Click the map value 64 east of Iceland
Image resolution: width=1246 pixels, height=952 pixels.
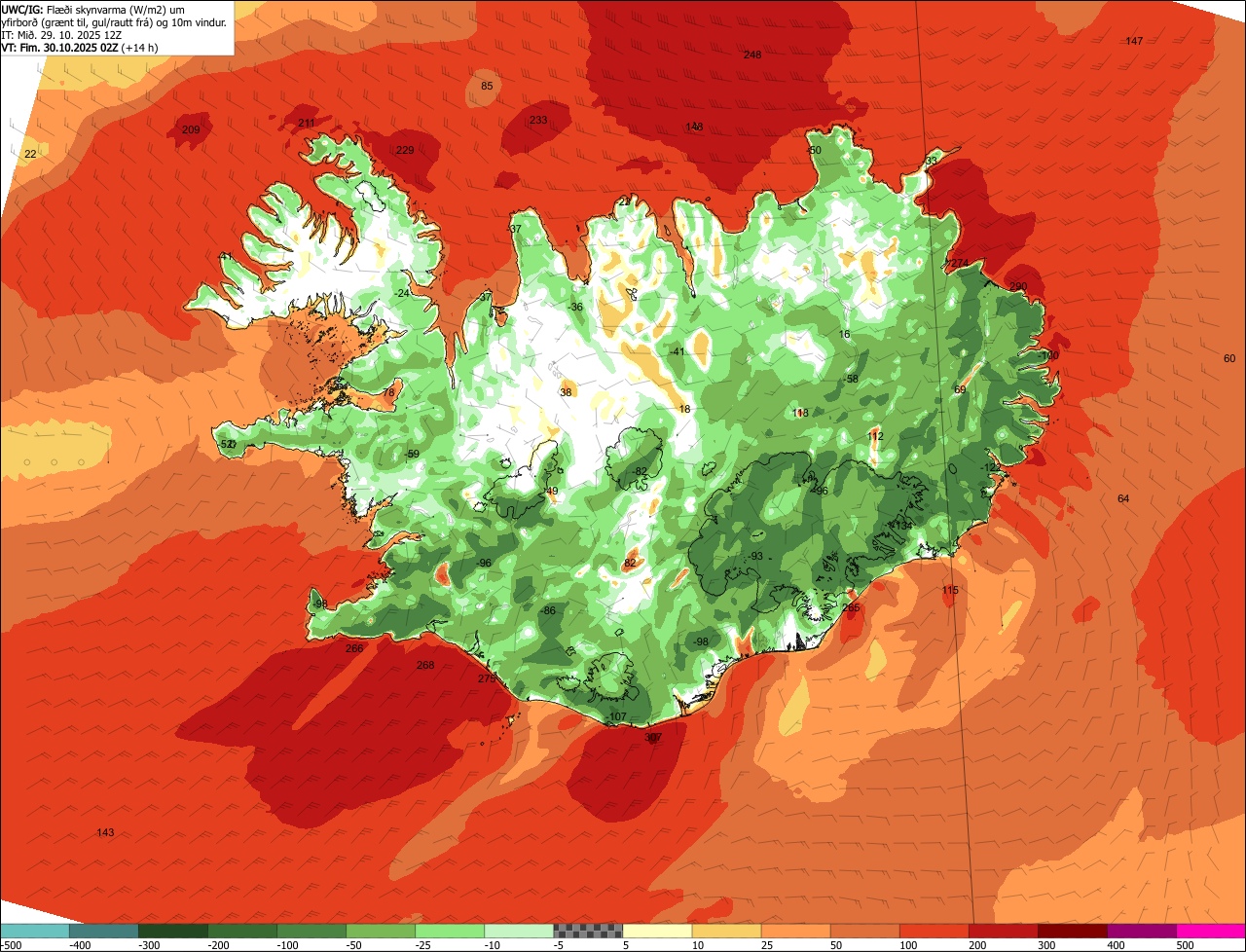point(1123,498)
